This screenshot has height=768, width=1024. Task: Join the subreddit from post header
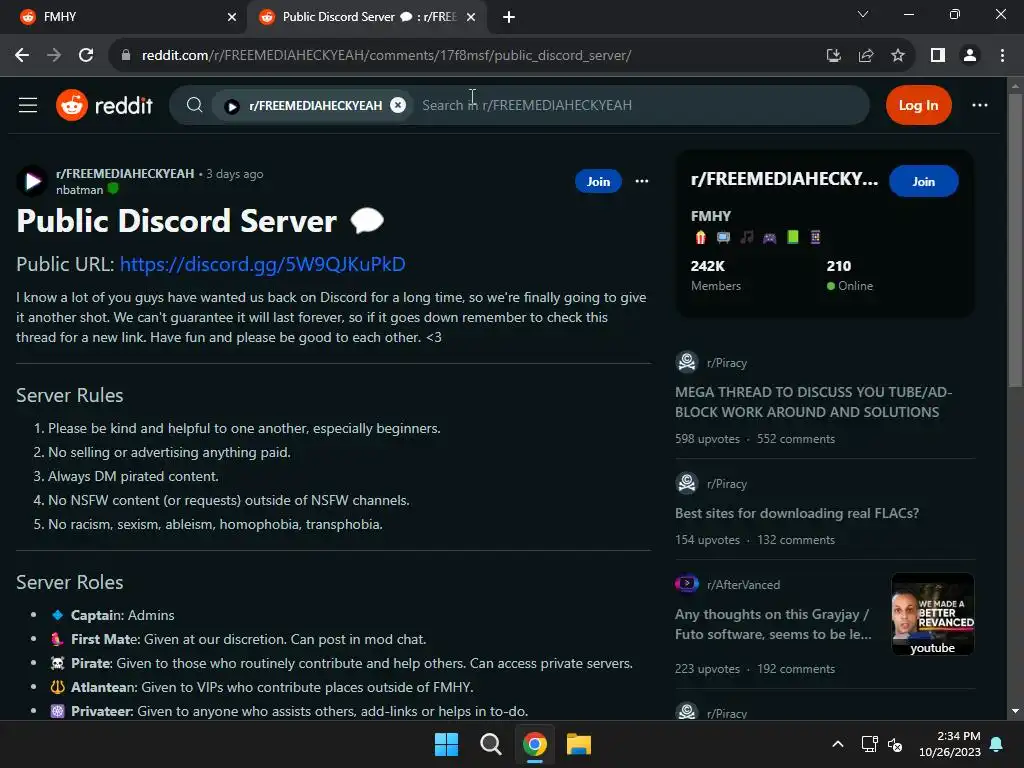(598, 182)
